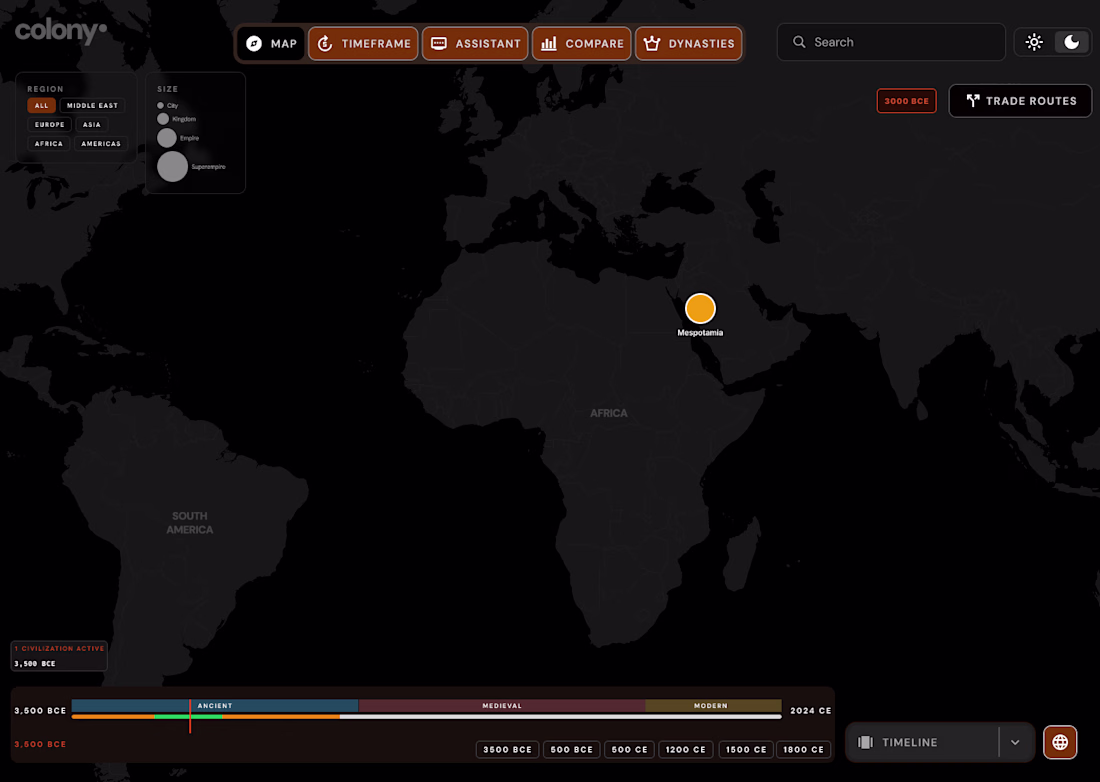Open the Map tab
Screen dimensions: 1100x782
click(x=271, y=43)
